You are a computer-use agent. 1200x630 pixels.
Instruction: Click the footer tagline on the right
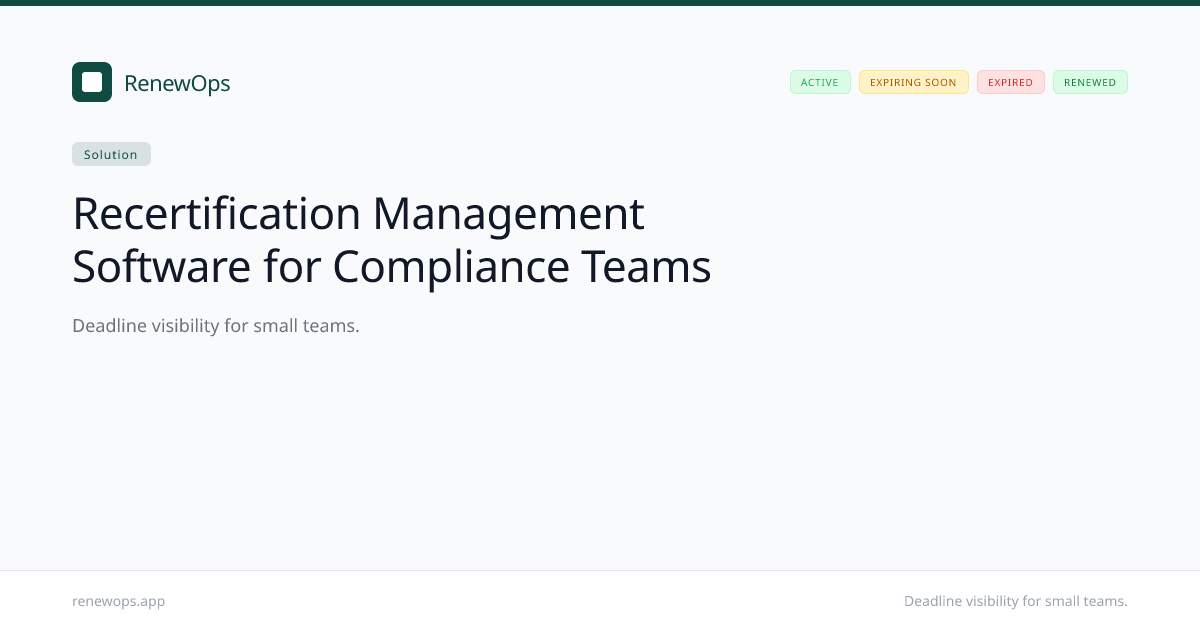point(1016,601)
